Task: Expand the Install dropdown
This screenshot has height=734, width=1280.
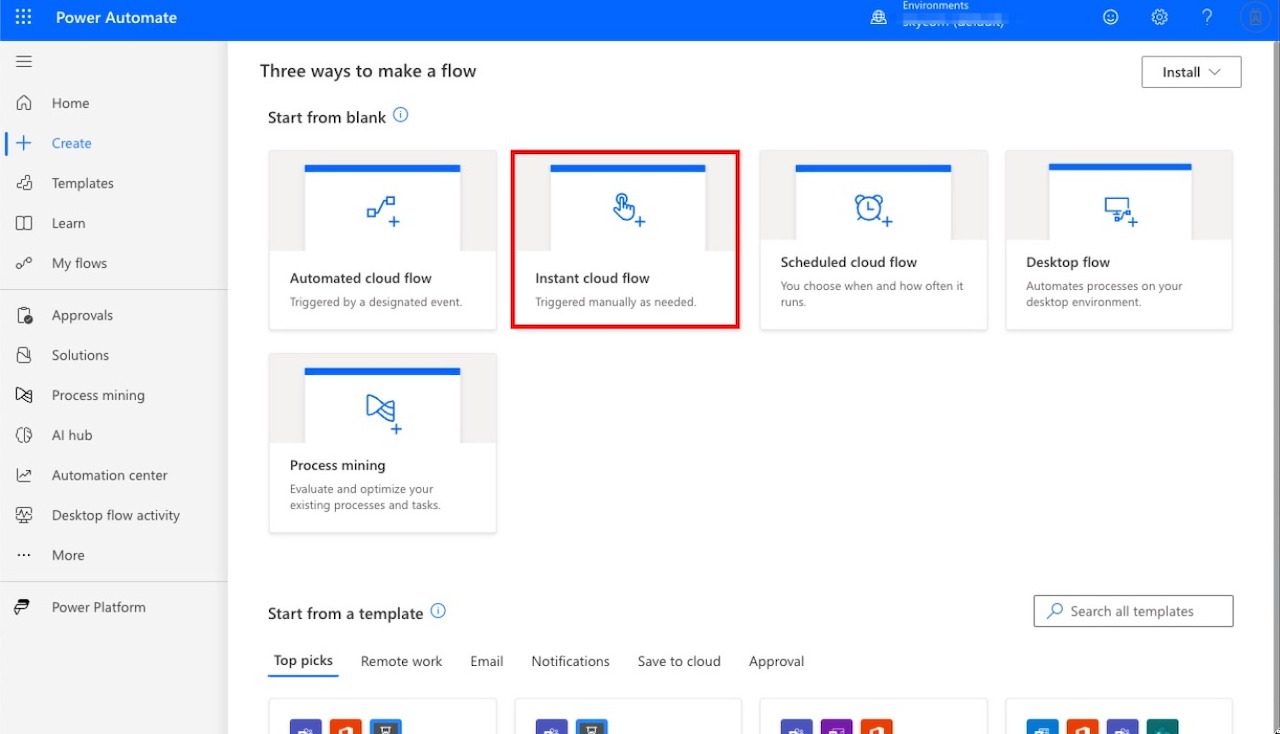Action: click(x=1191, y=71)
